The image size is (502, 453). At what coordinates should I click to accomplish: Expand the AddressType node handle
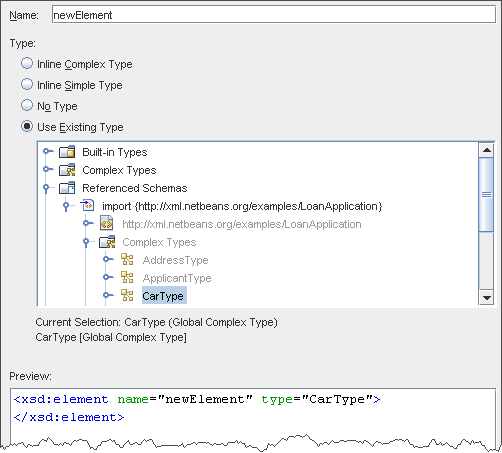(x=108, y=259)
